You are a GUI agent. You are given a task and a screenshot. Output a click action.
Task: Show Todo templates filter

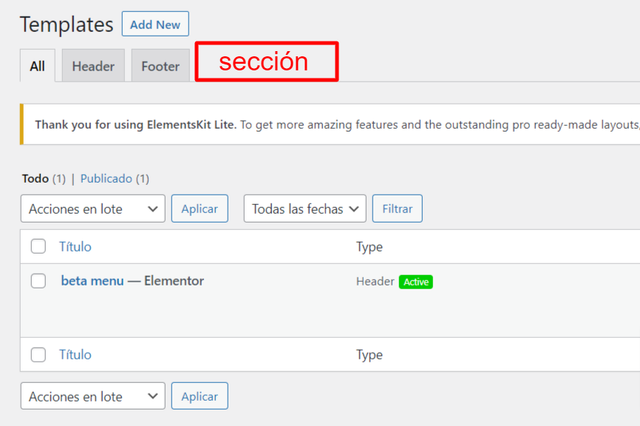point(36,179)
